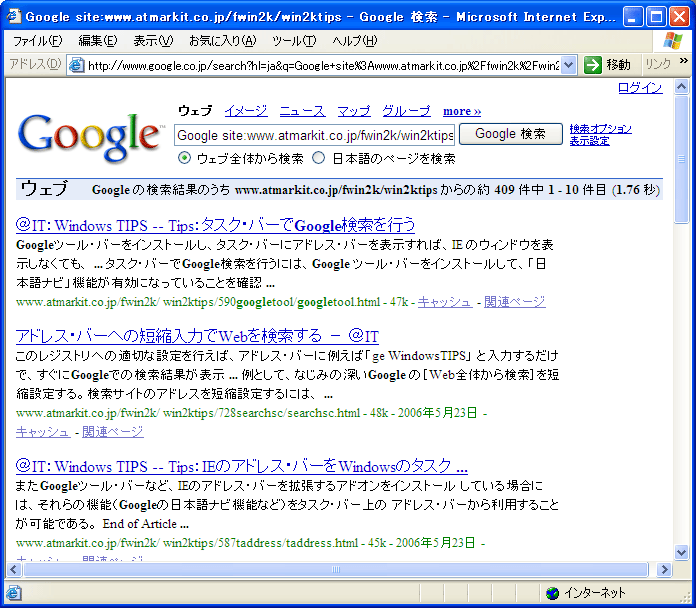Click the Google 検索 button
Viewport: 696px width, 608px height.
point(510,134)
